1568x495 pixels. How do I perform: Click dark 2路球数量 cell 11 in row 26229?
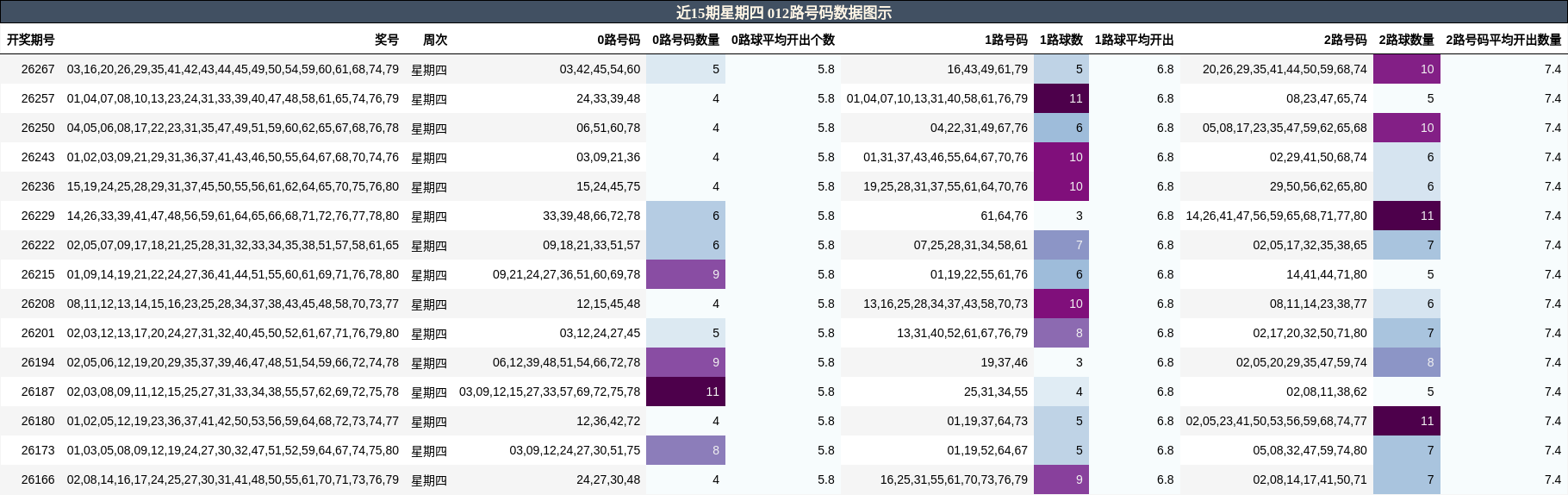pyautogui.click(x=1407, y=216)
